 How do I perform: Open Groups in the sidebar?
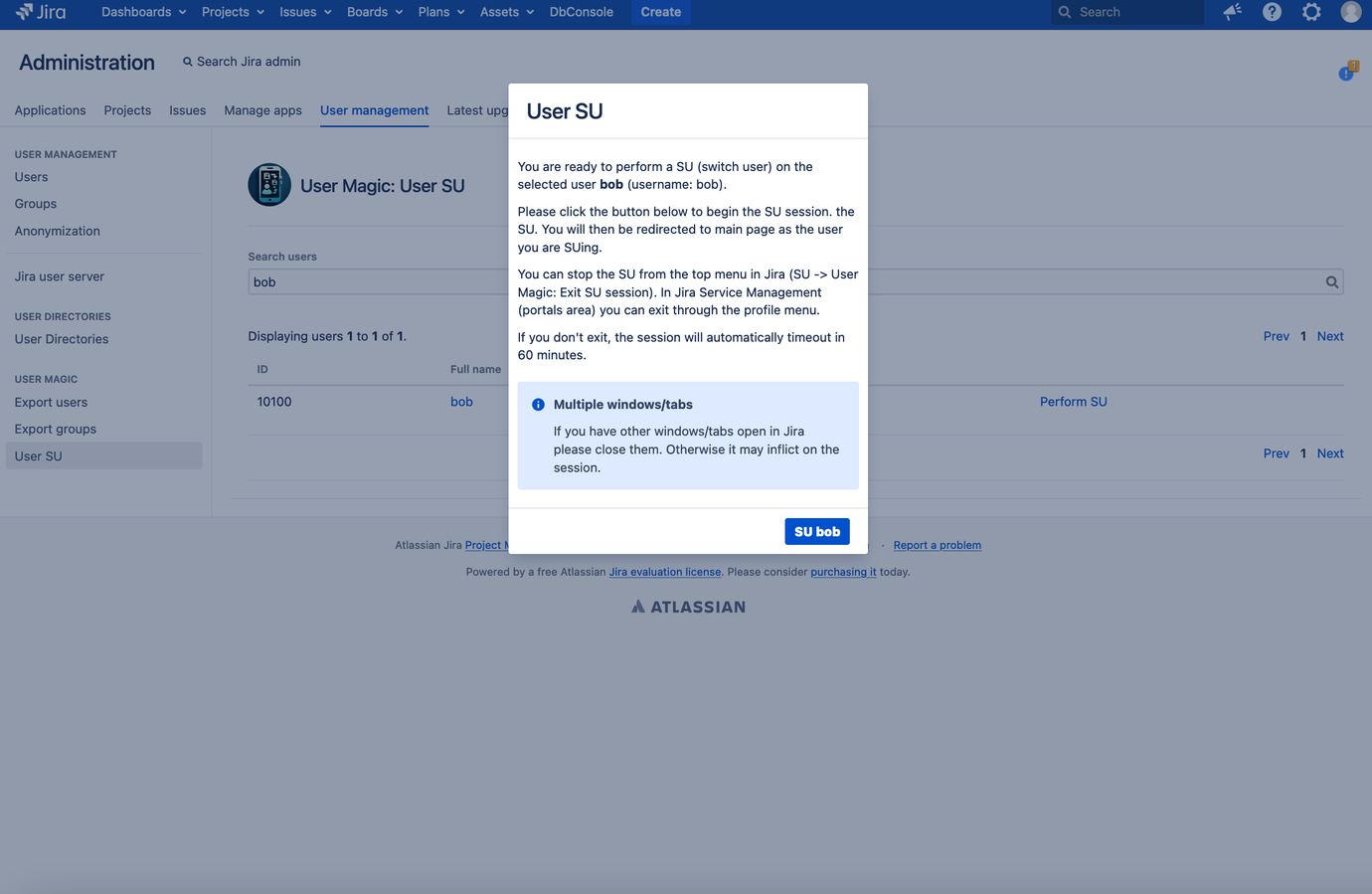click(36, 204)
